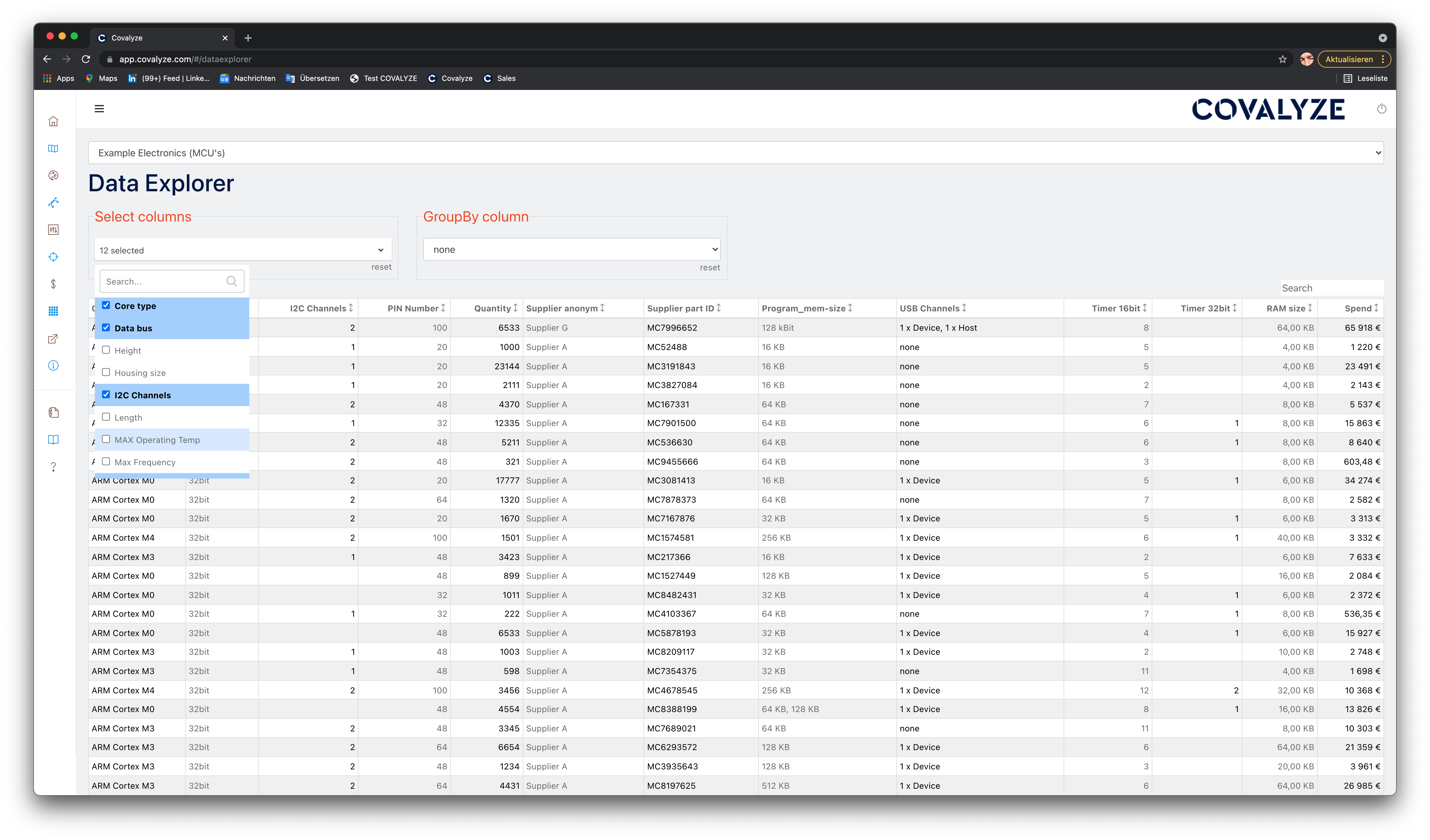Click the power/logout icon near COVALYZE logo
1430x840 pixels.
(x=1382, y=108)
